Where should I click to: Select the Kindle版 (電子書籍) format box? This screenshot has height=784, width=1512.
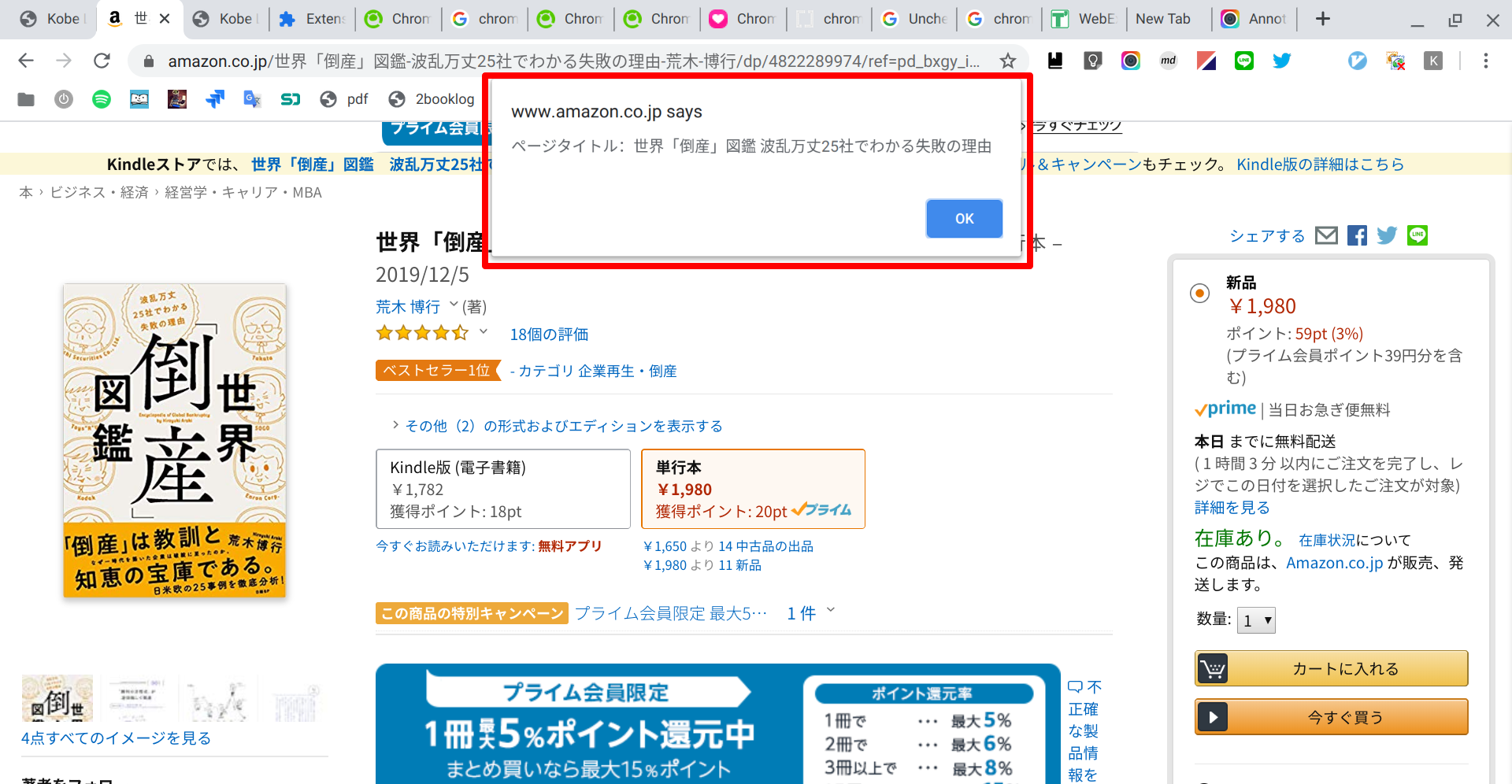503,489
